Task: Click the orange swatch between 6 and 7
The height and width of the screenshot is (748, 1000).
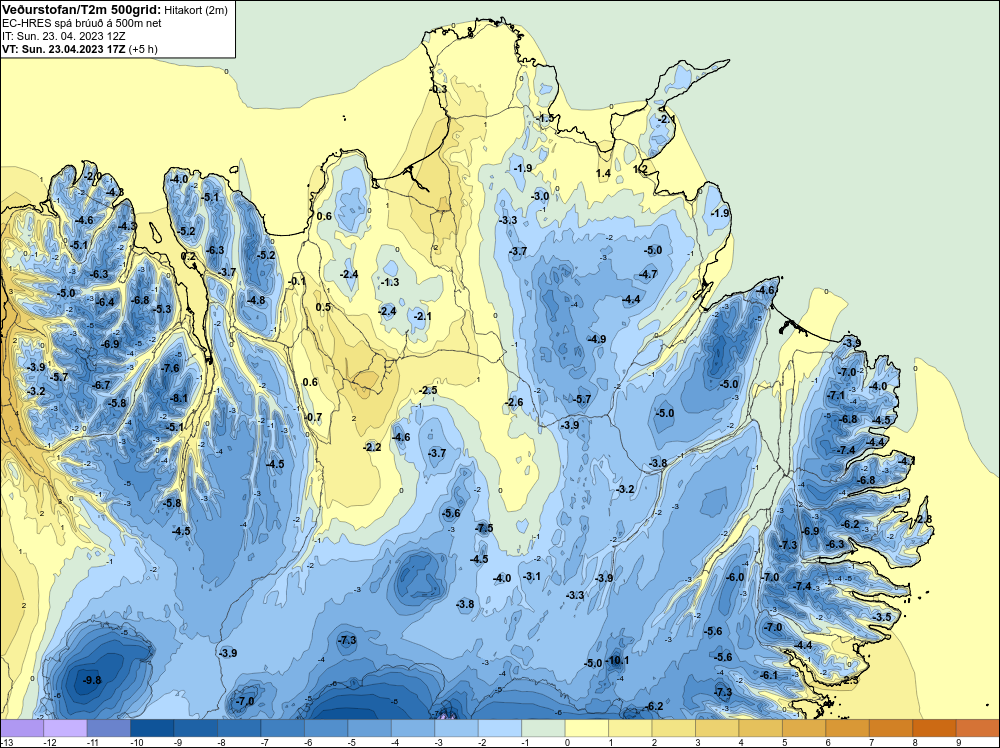Action: 848,728
